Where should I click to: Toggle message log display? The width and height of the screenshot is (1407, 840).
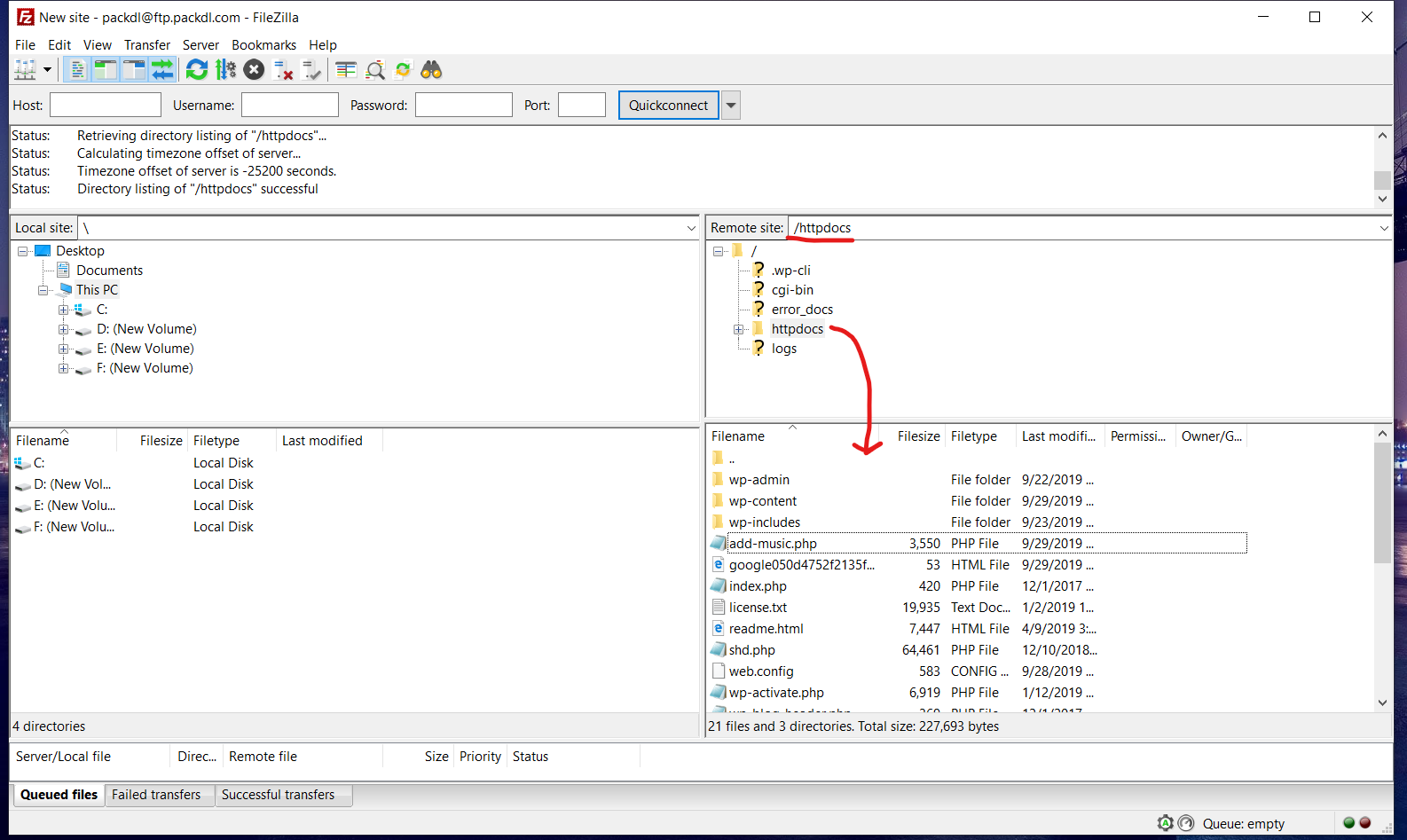[77, 70]
